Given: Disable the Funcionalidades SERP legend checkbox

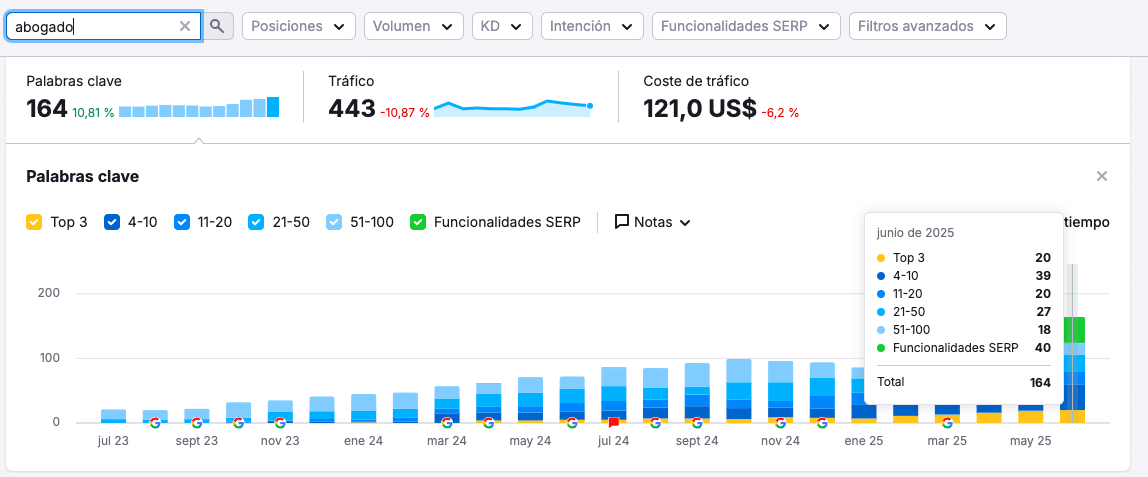Looking at the screenshot, I should [417, 222].
